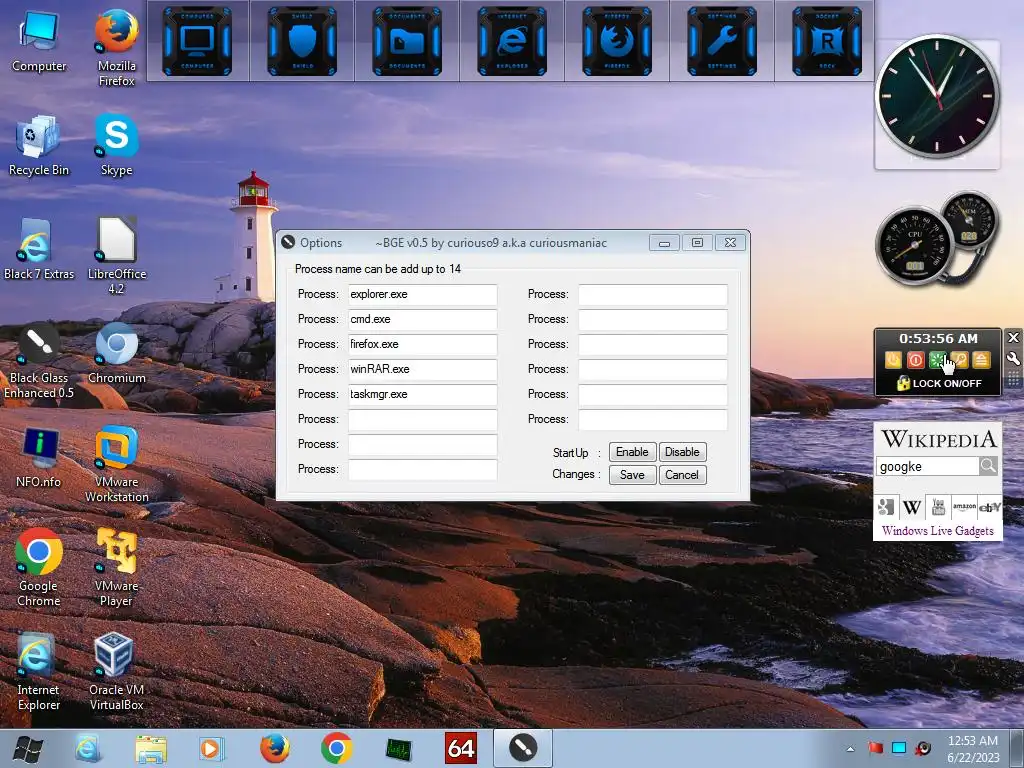The image size is (1024, 768).
Task: Click the taskmgr.exe process field
Action: pos(423,394)
